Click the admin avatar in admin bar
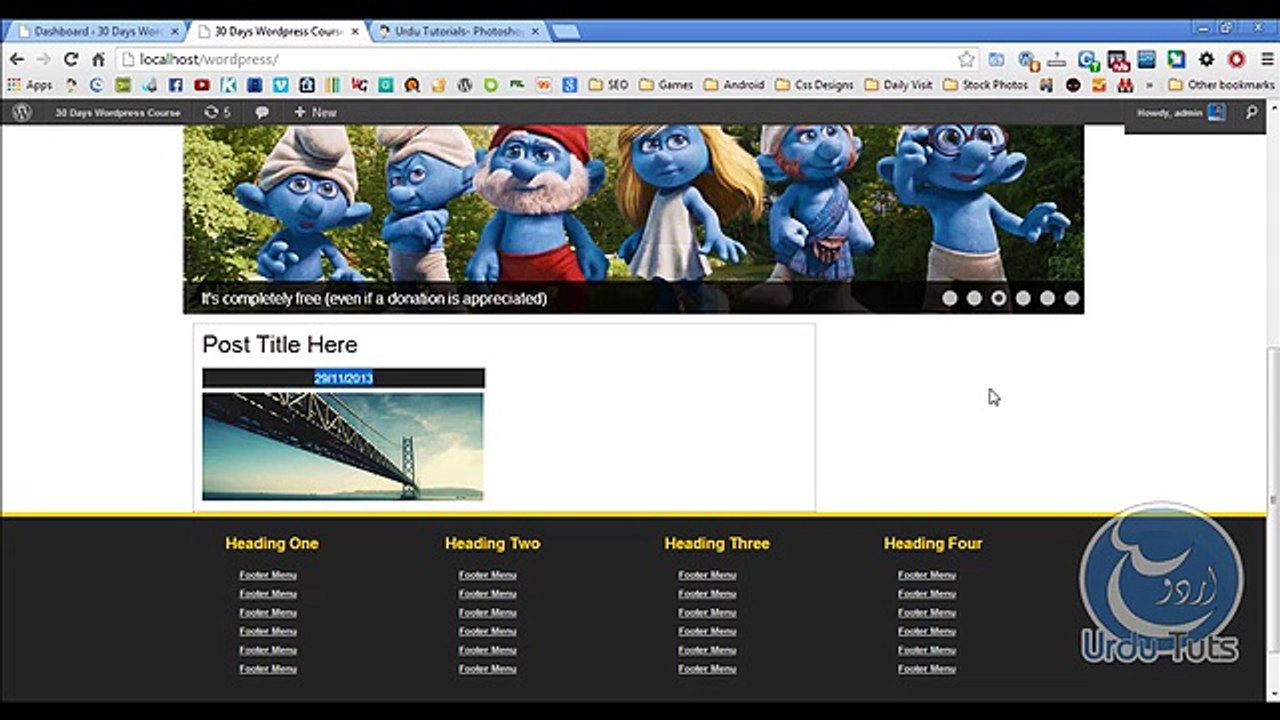This screenshot has height=720, width=1280. coord(1216,113)
